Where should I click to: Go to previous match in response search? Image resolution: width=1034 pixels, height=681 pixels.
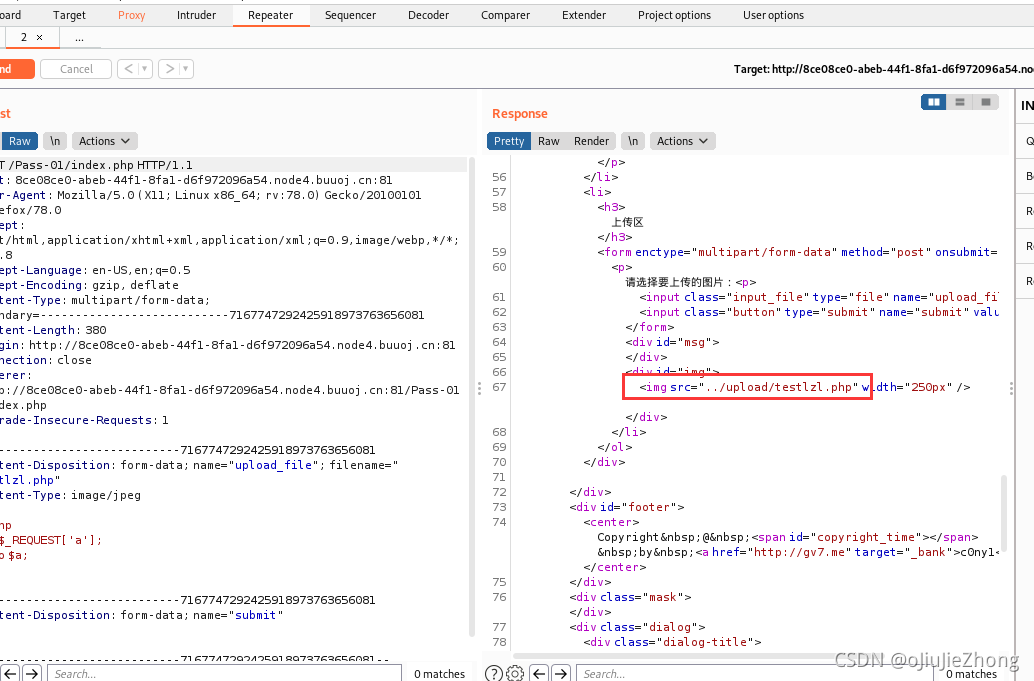(x=539, y=673)
